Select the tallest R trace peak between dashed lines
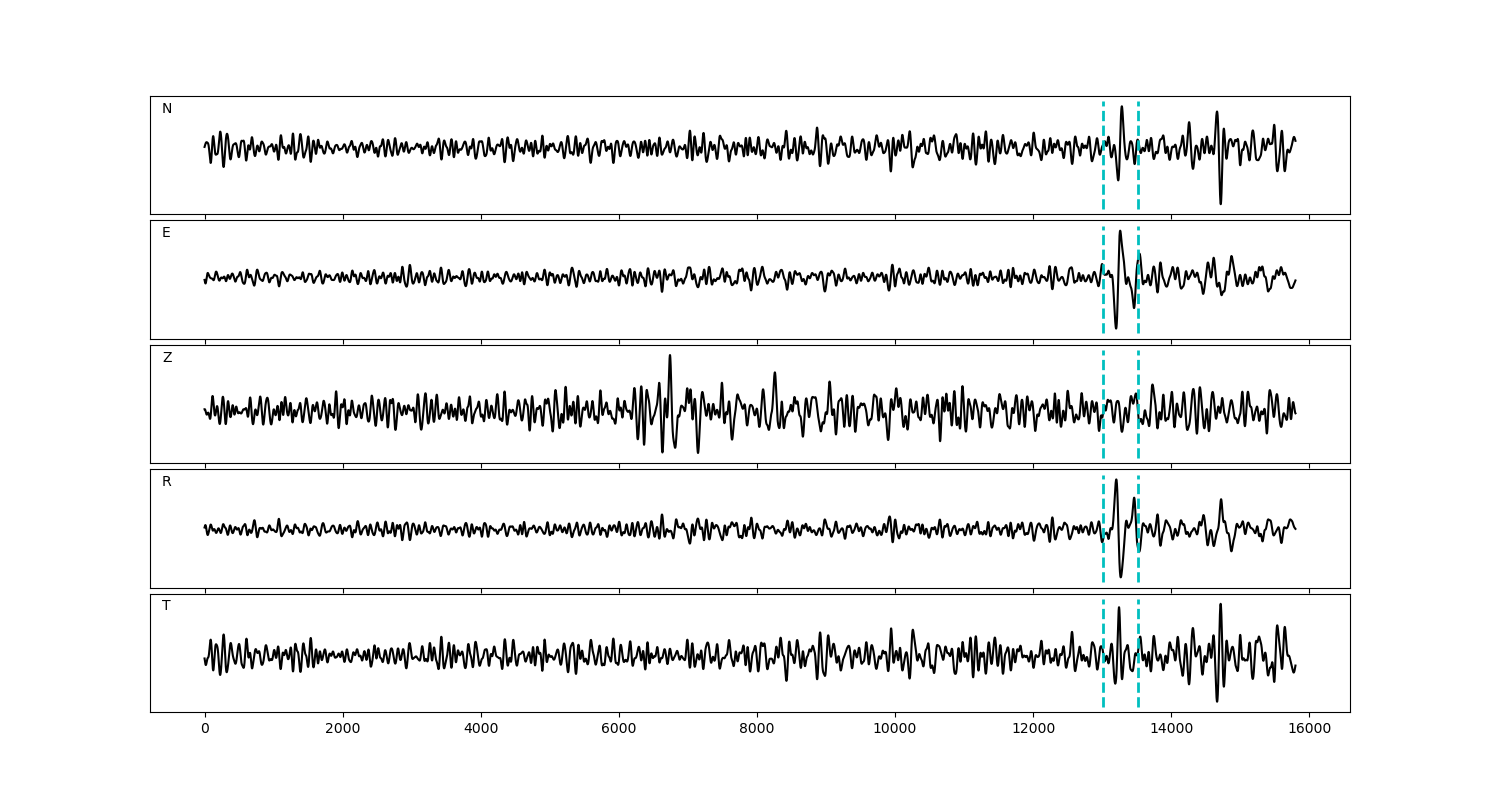 point(1116,480)
